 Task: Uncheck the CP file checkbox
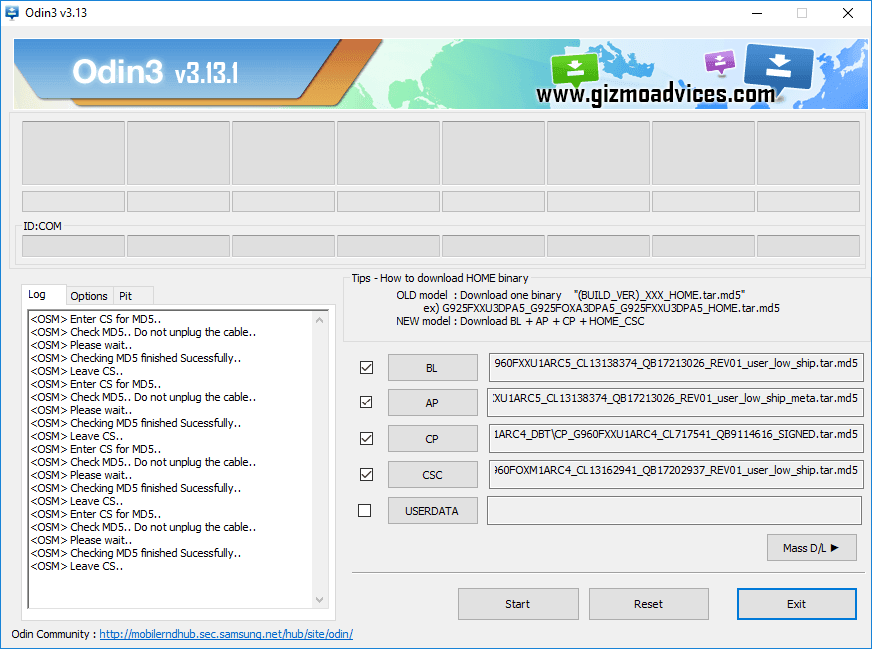(x=366, y=438)
